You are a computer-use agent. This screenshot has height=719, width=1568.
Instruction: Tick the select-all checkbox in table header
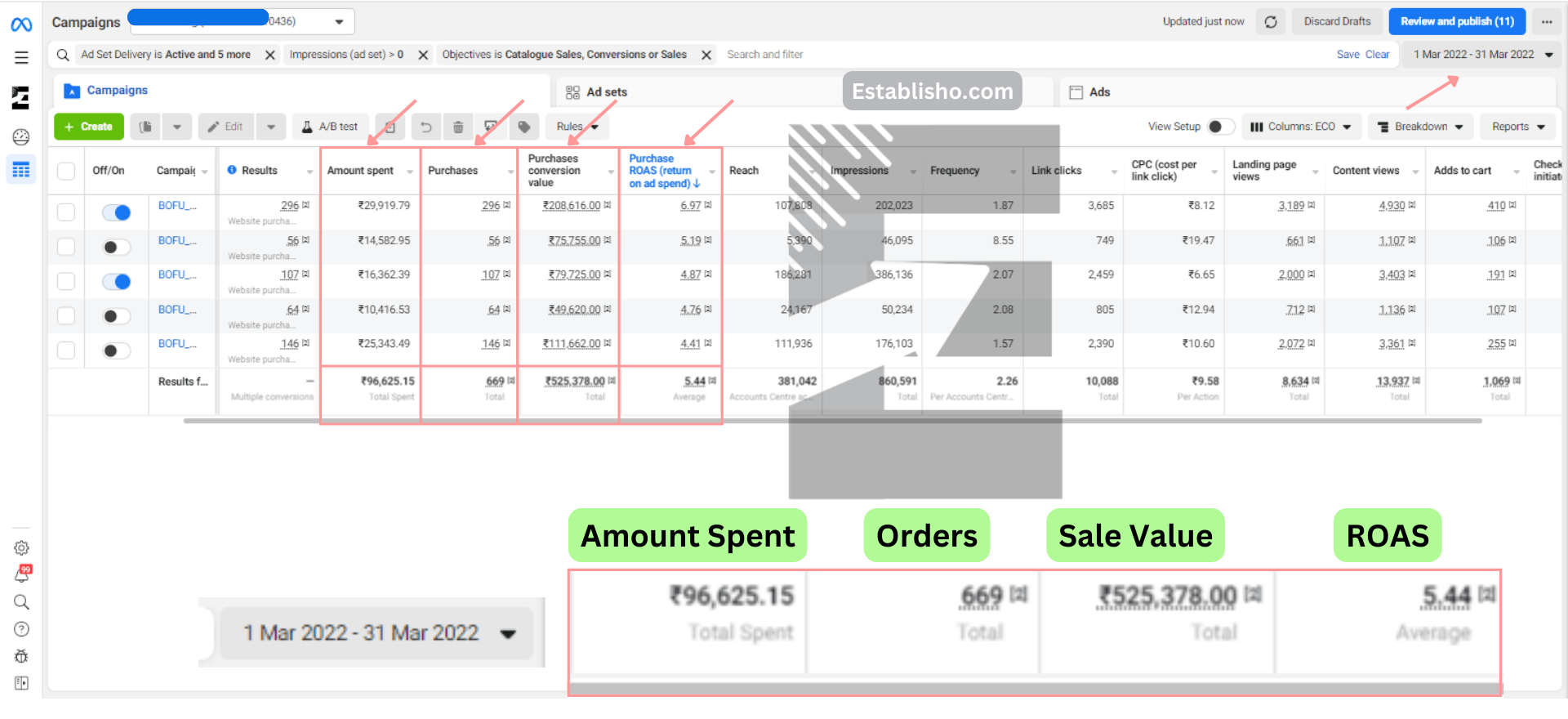click(x=66, y=171)
